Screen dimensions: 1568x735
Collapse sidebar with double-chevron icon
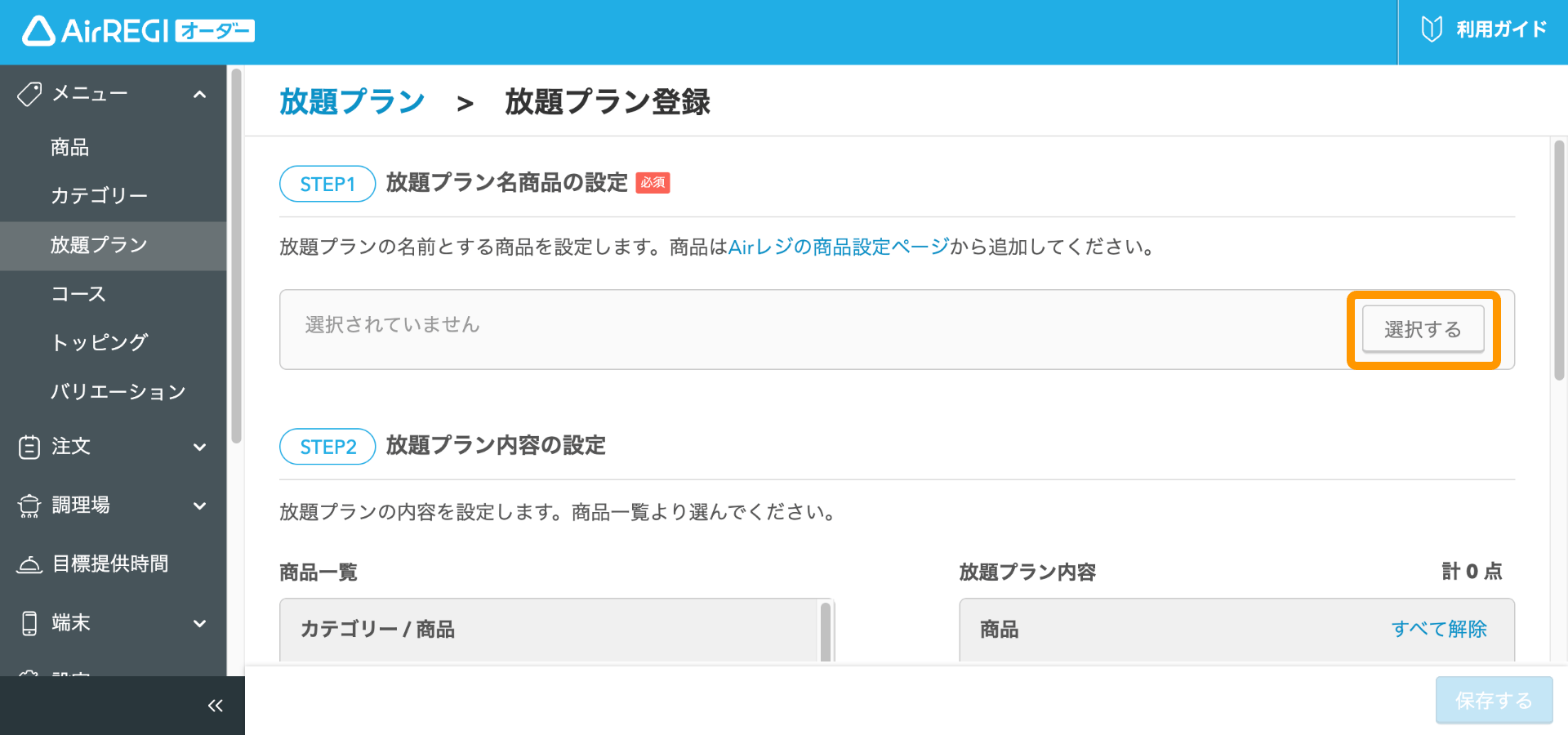(215, 706)
